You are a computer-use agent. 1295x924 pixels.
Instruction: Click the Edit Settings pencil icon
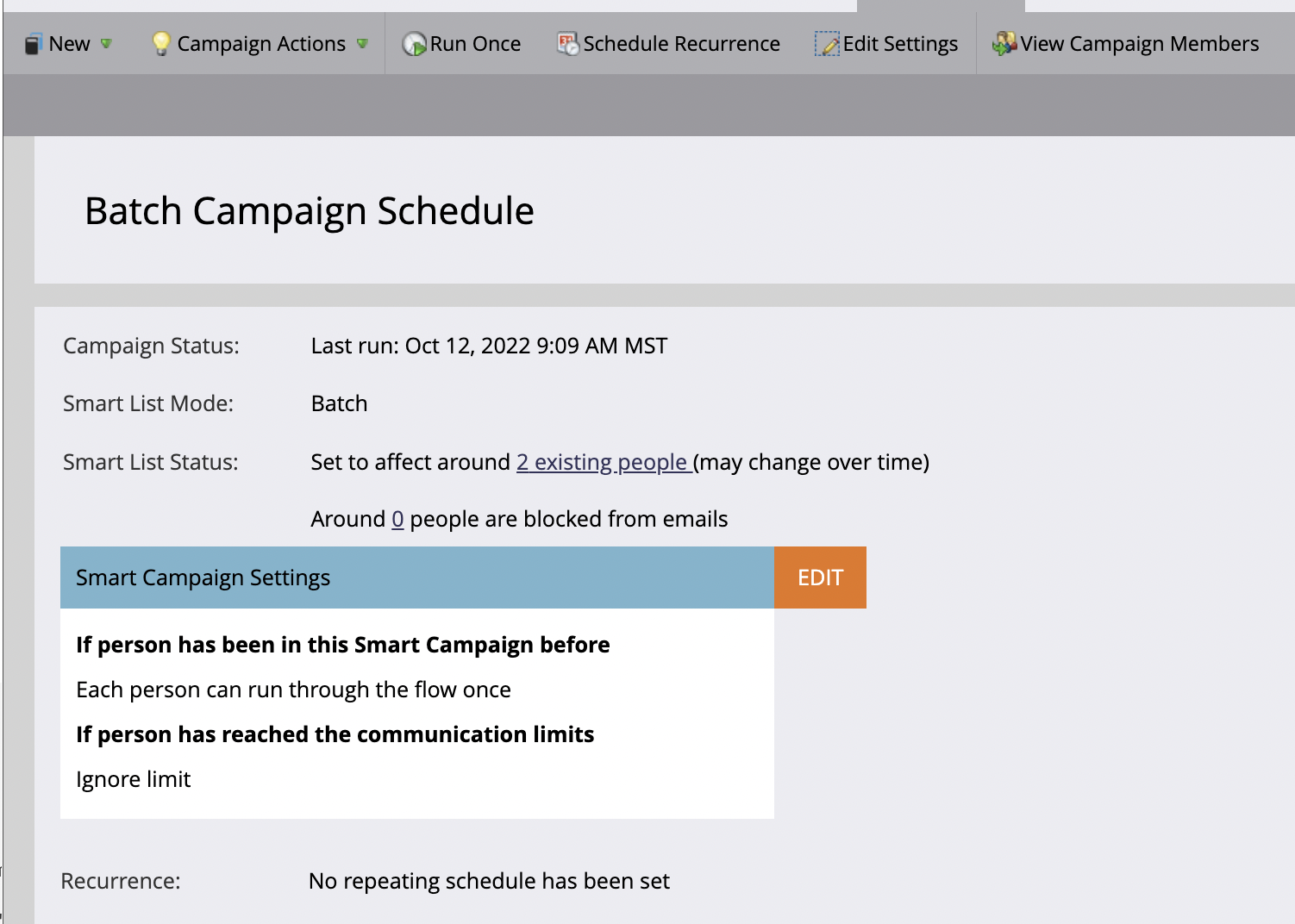827,44
